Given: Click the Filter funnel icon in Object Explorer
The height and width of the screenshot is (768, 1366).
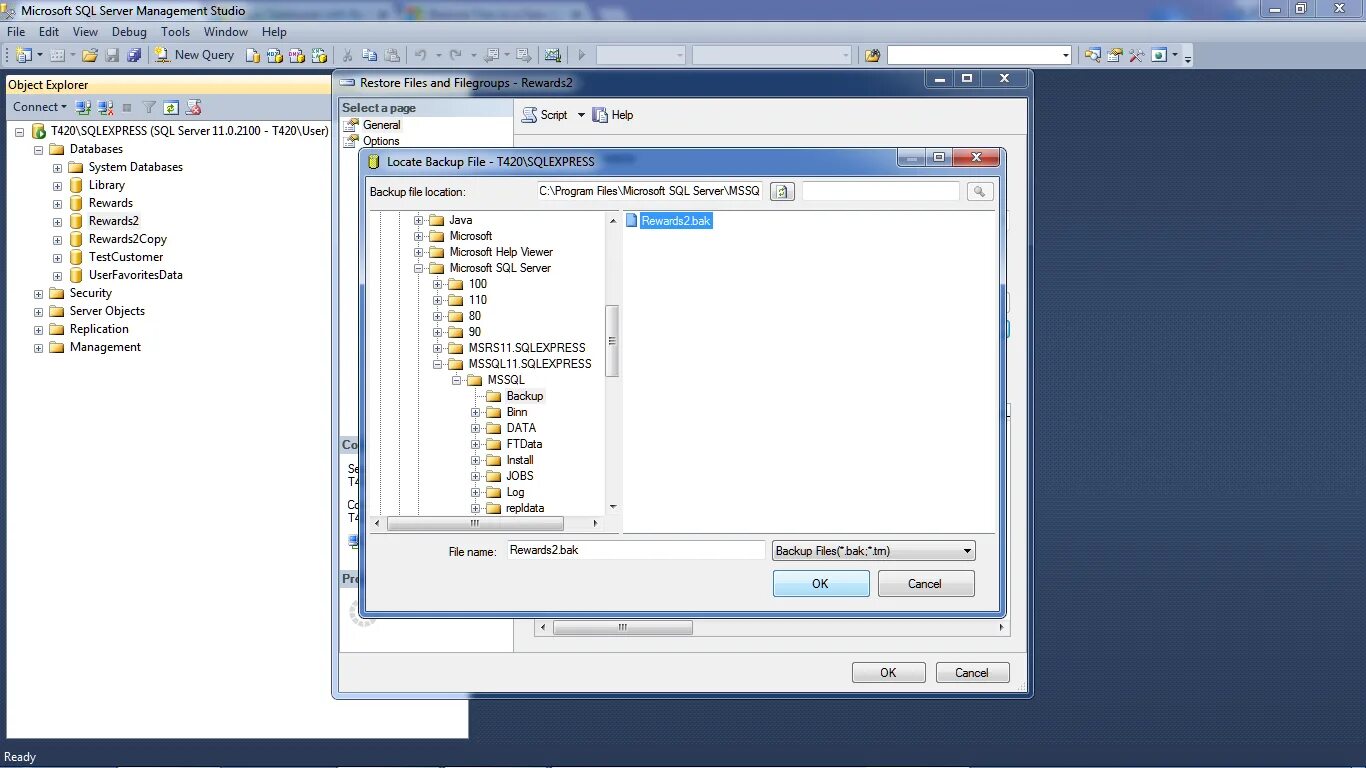Looking at the screenshot, I should pyautogui.click(x=149, y=107).
